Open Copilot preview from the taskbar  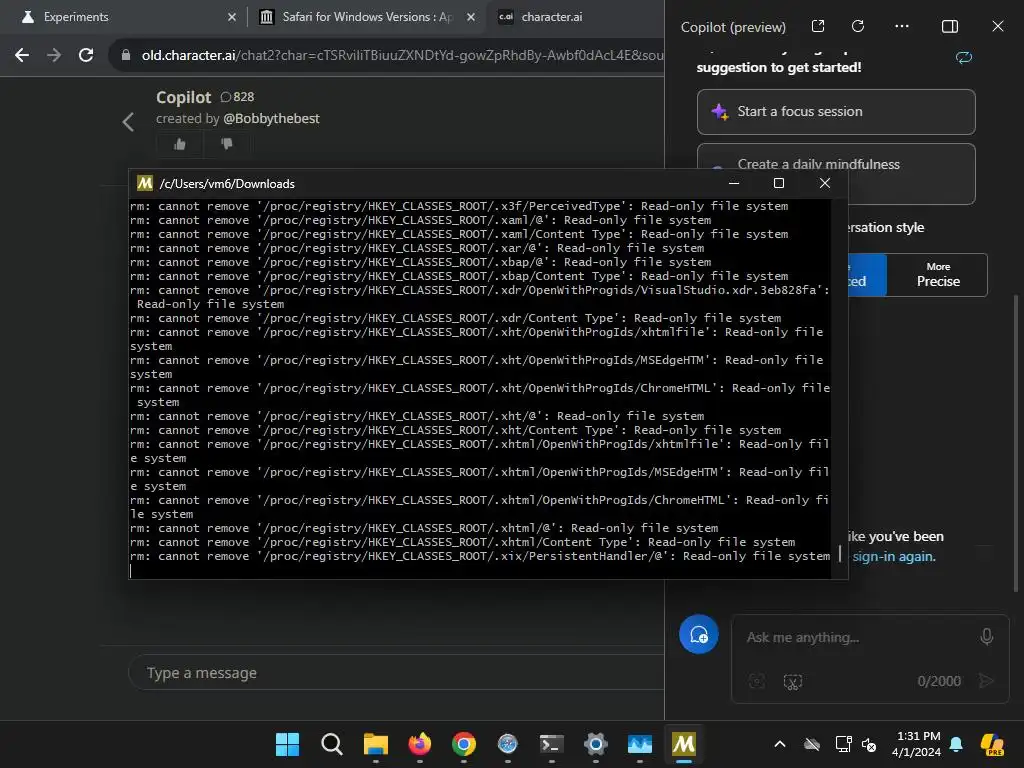point(992,744)
